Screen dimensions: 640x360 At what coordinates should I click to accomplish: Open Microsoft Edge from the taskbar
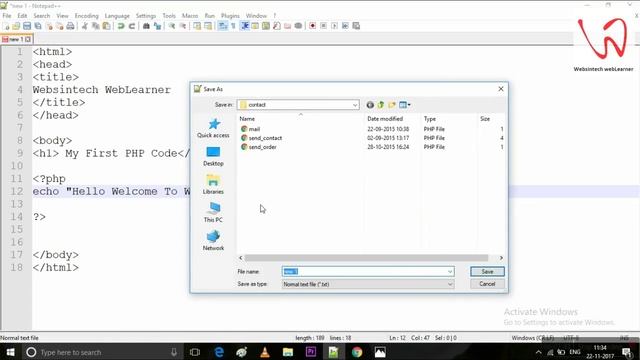(219, 352)
